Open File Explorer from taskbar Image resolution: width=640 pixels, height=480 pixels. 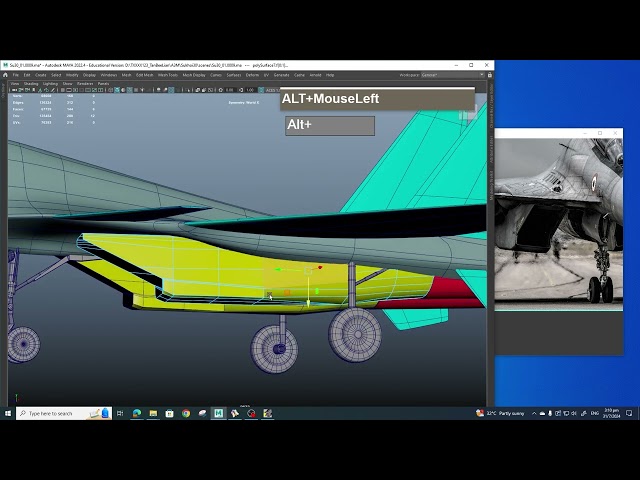click(x=153, y=413)
